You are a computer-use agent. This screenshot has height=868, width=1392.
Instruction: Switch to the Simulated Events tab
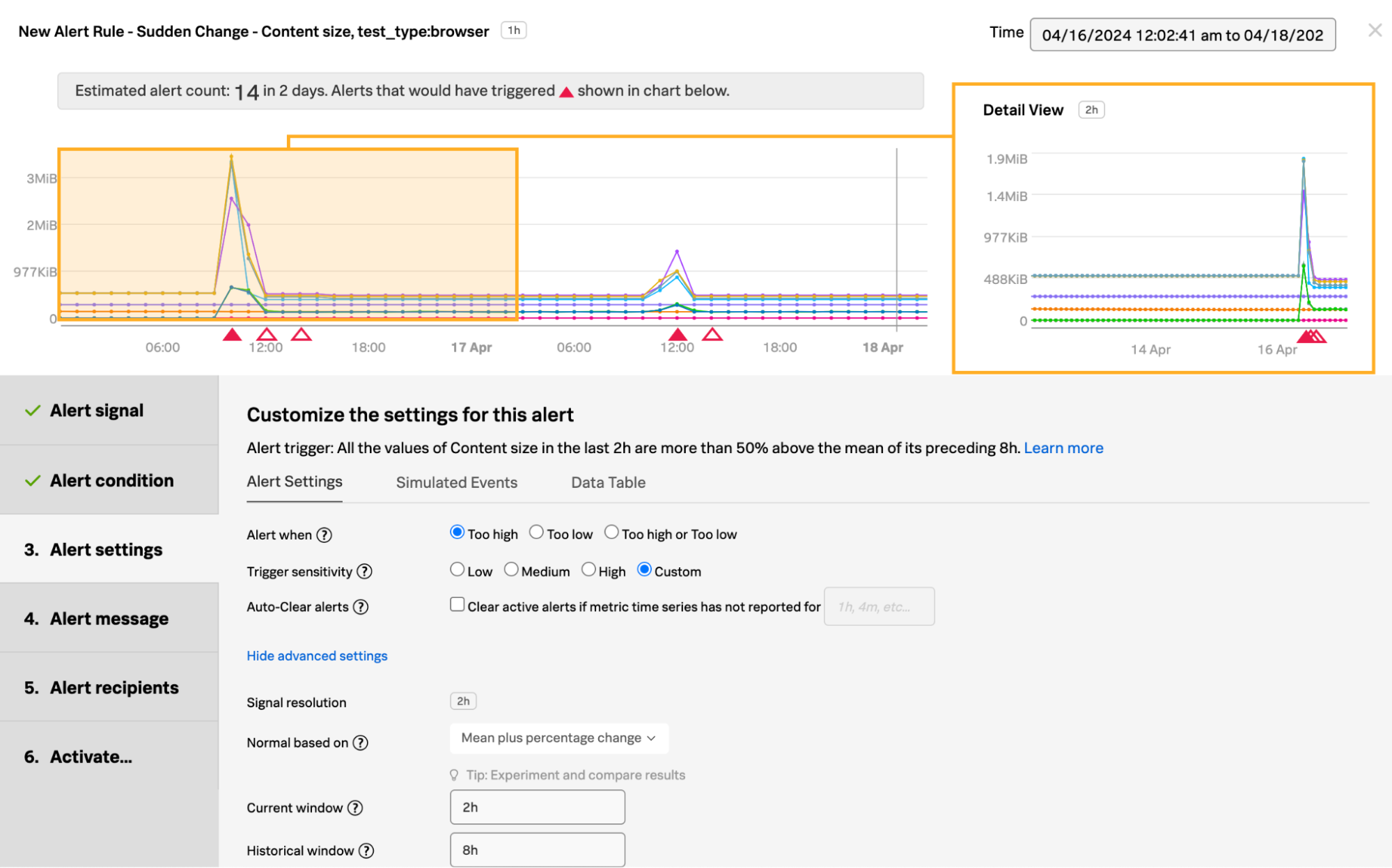[x=457, y=482]
